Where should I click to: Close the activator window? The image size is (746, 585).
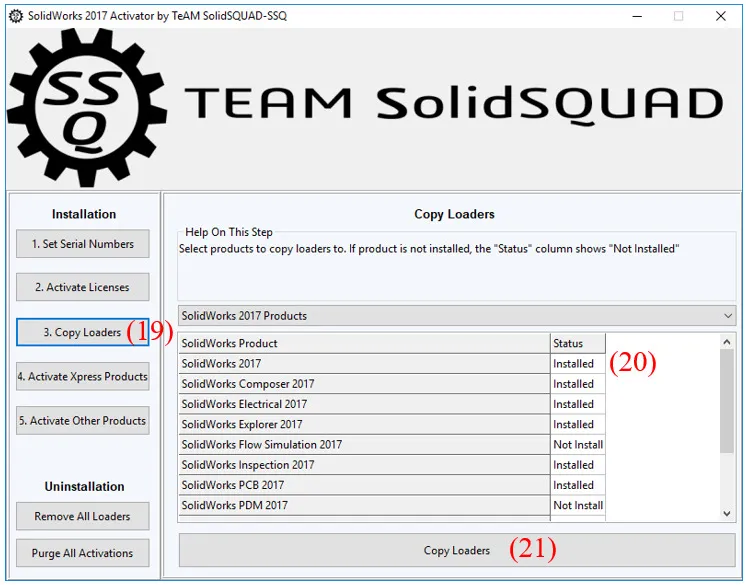[721, 16]
